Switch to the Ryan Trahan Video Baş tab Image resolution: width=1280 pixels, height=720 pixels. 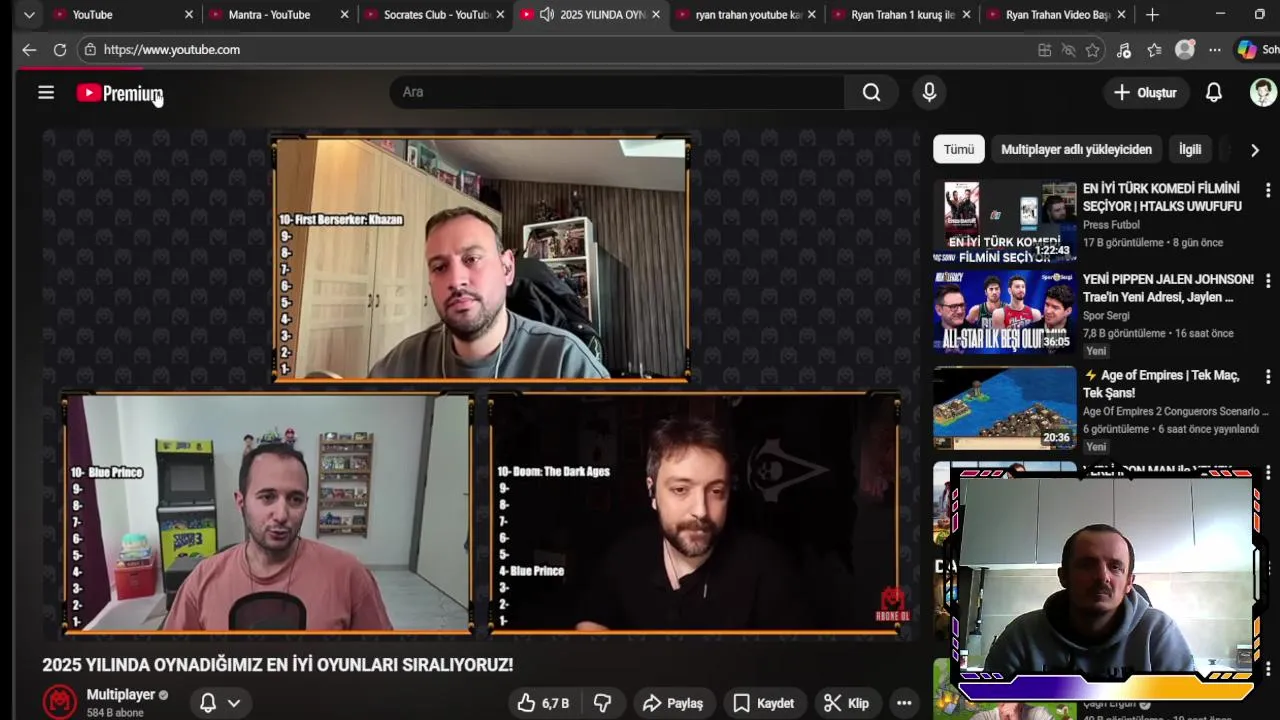tap(1056, 15)
